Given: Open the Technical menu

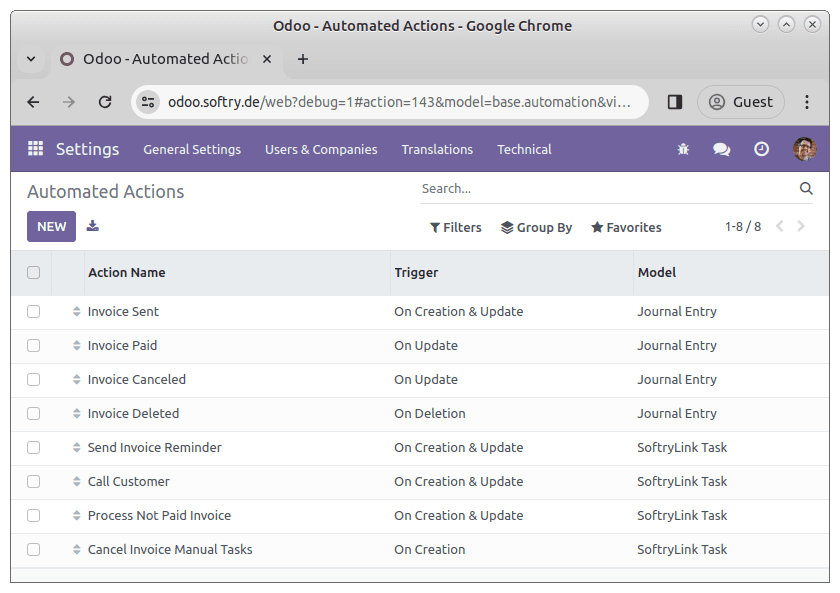Looking at the screenshot, I should [524, 149].
